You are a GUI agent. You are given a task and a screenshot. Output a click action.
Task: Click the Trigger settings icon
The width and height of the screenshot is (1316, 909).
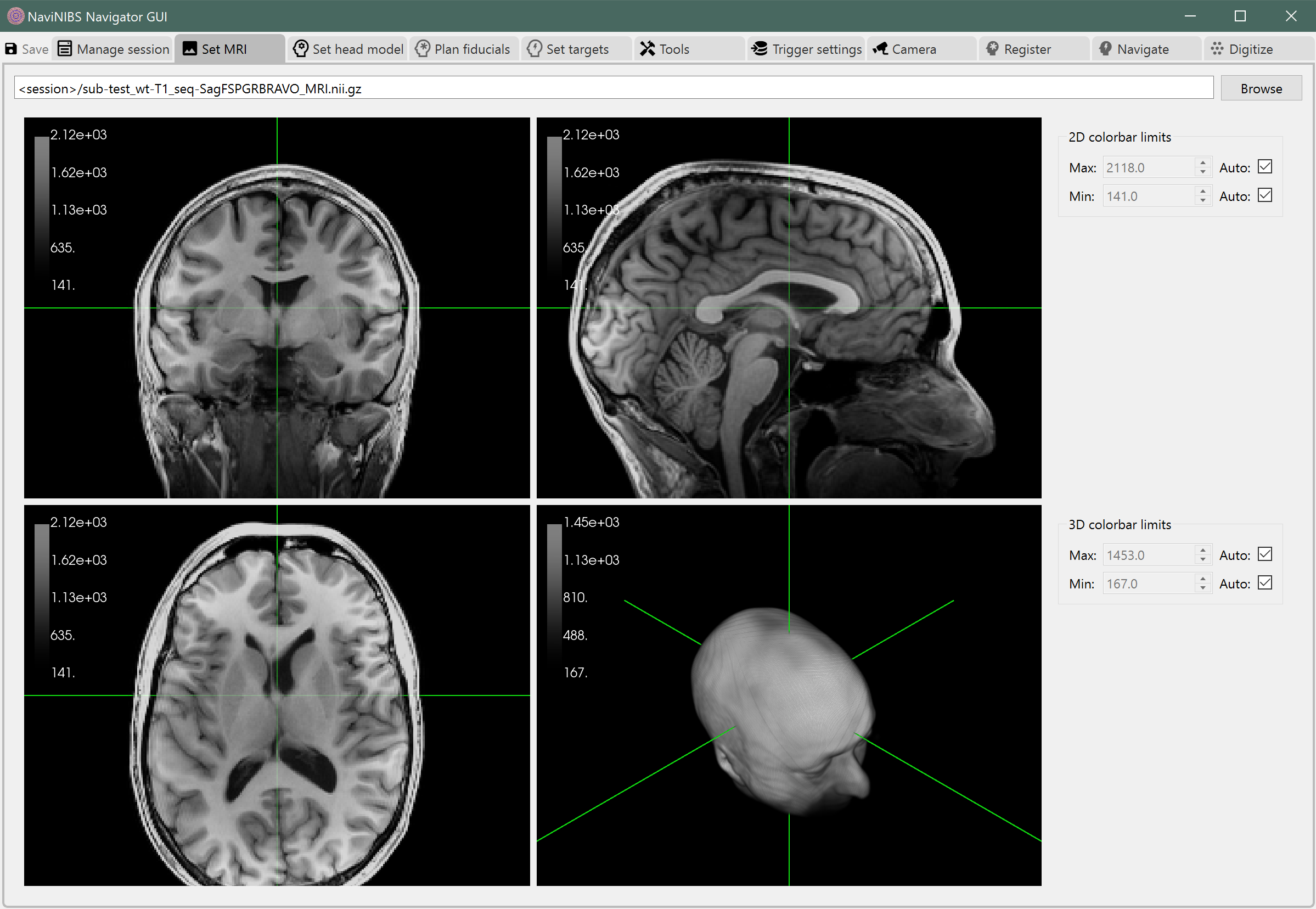(759, 49)
